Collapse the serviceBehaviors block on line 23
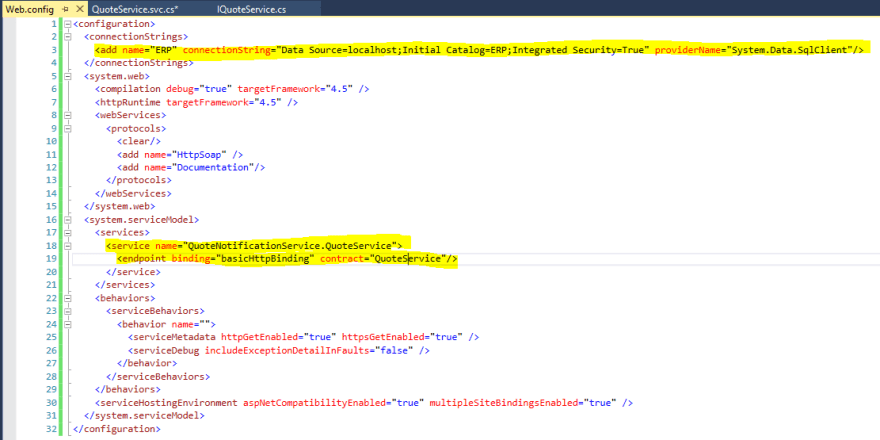The width and height of the screenshot is (880, 440). point(68,310)
